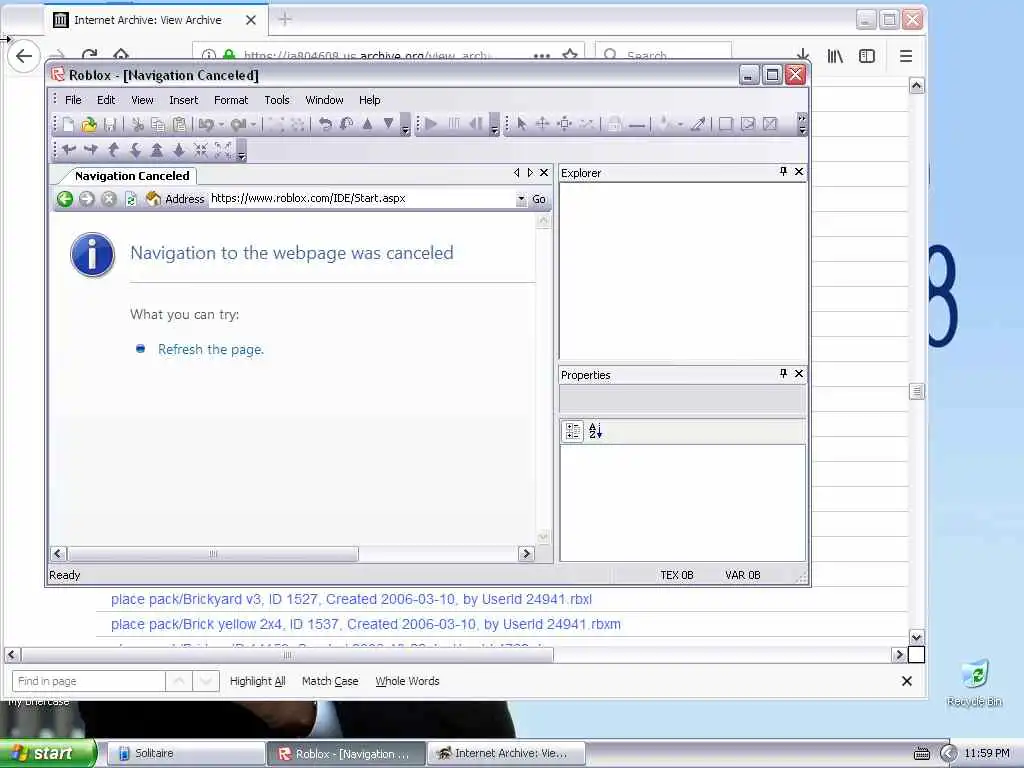Viewport: 1024px width, 768px height.
Task: Open the Tools menu
Action: (x=277, y=100)
